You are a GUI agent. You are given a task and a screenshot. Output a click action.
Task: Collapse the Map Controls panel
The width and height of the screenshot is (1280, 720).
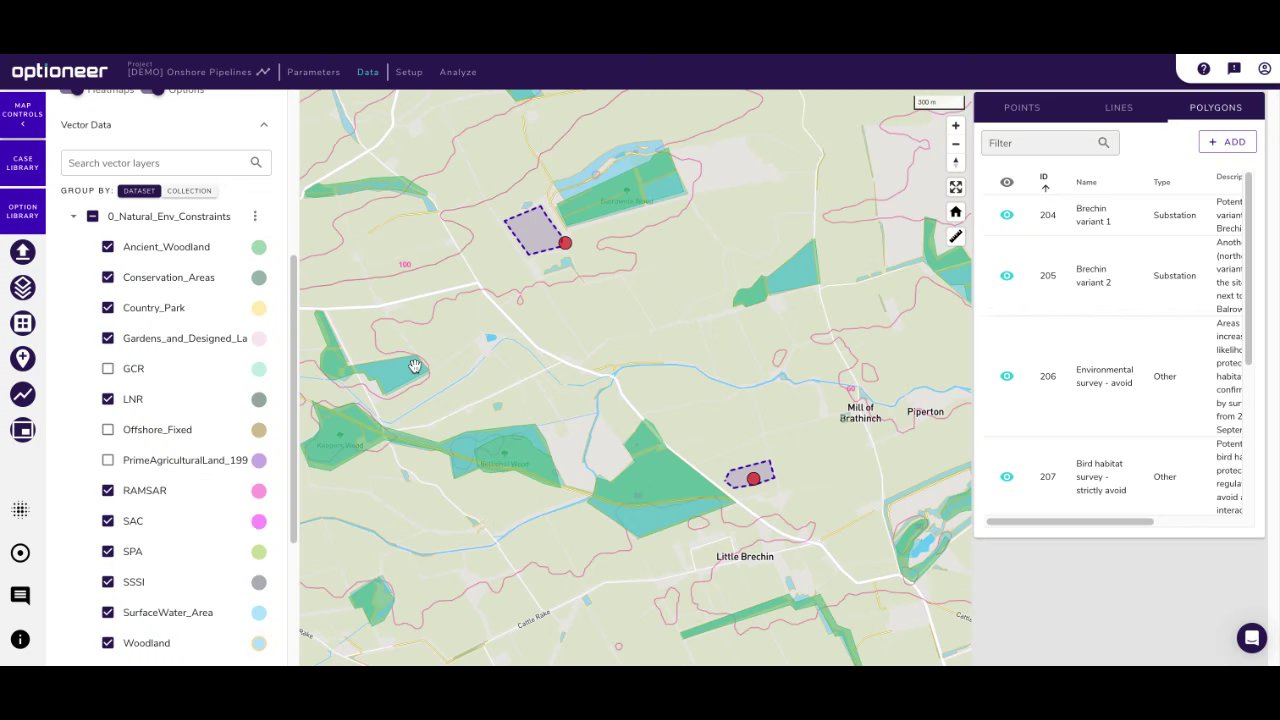point(23,114)
